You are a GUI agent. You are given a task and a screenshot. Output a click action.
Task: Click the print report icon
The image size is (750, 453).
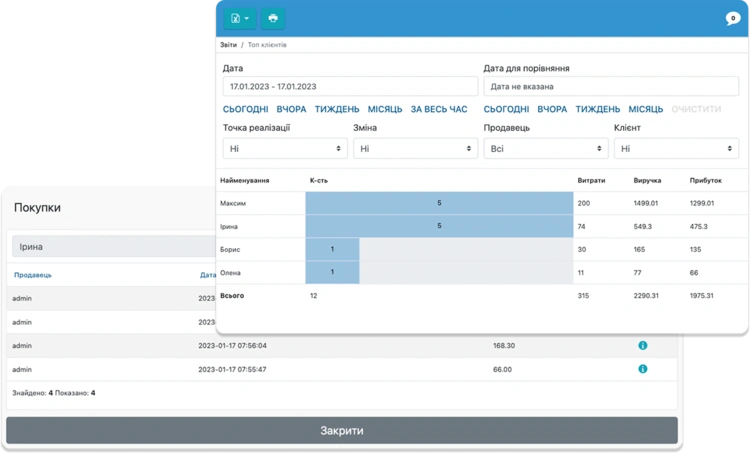pos(273,19)
